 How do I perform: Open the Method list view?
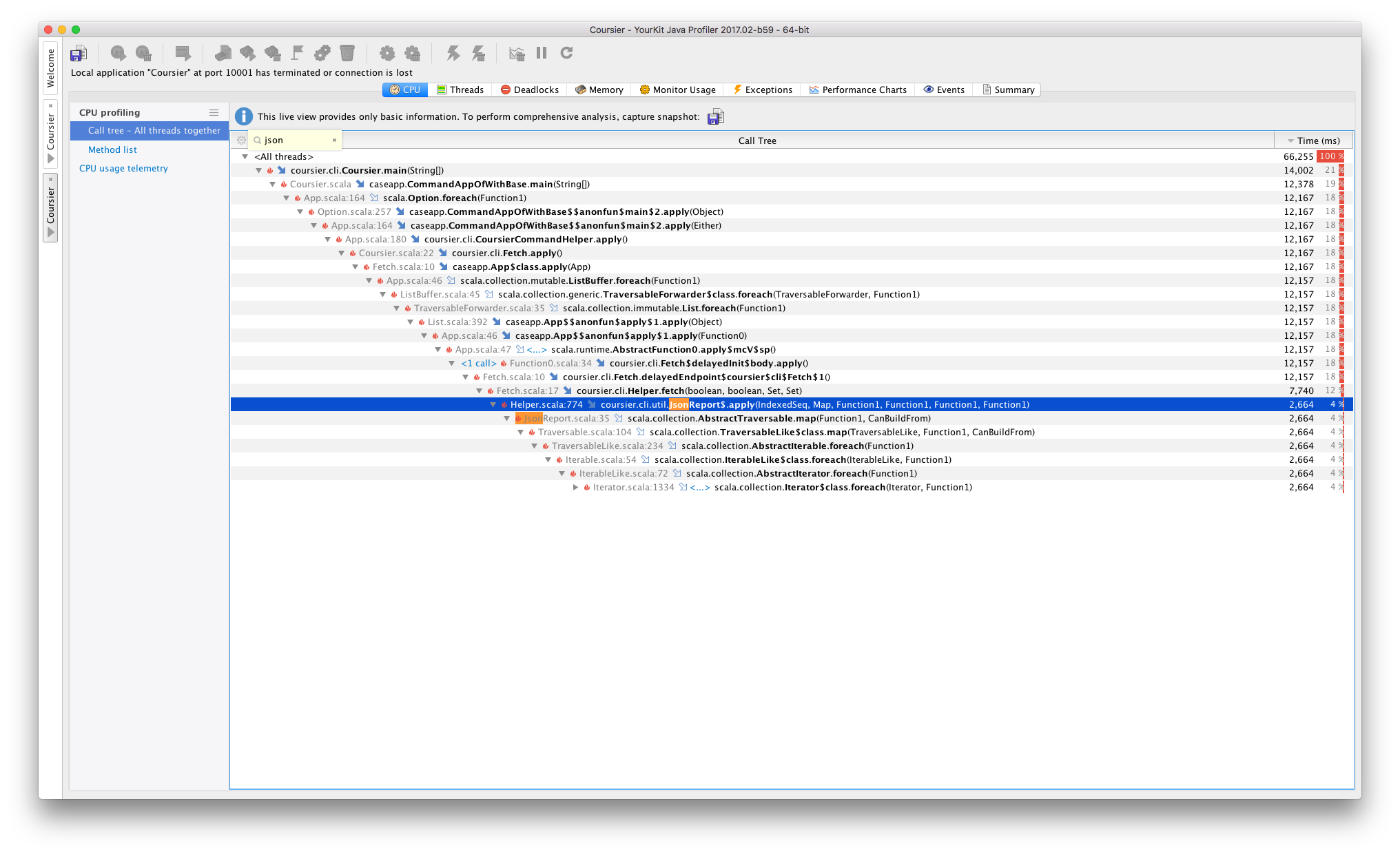pos(112,149)
